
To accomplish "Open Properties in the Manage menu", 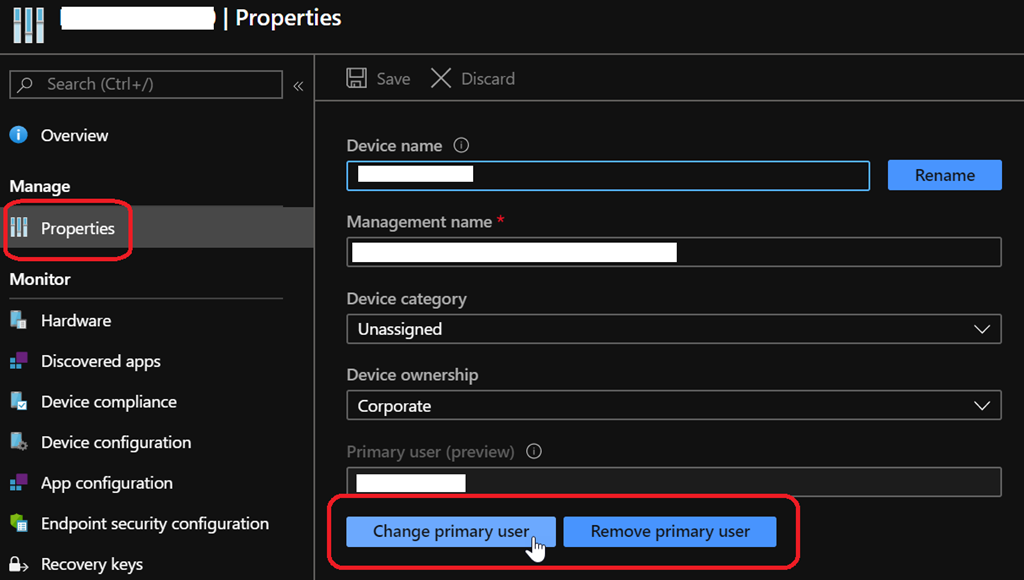I will (x=77, y=229).
